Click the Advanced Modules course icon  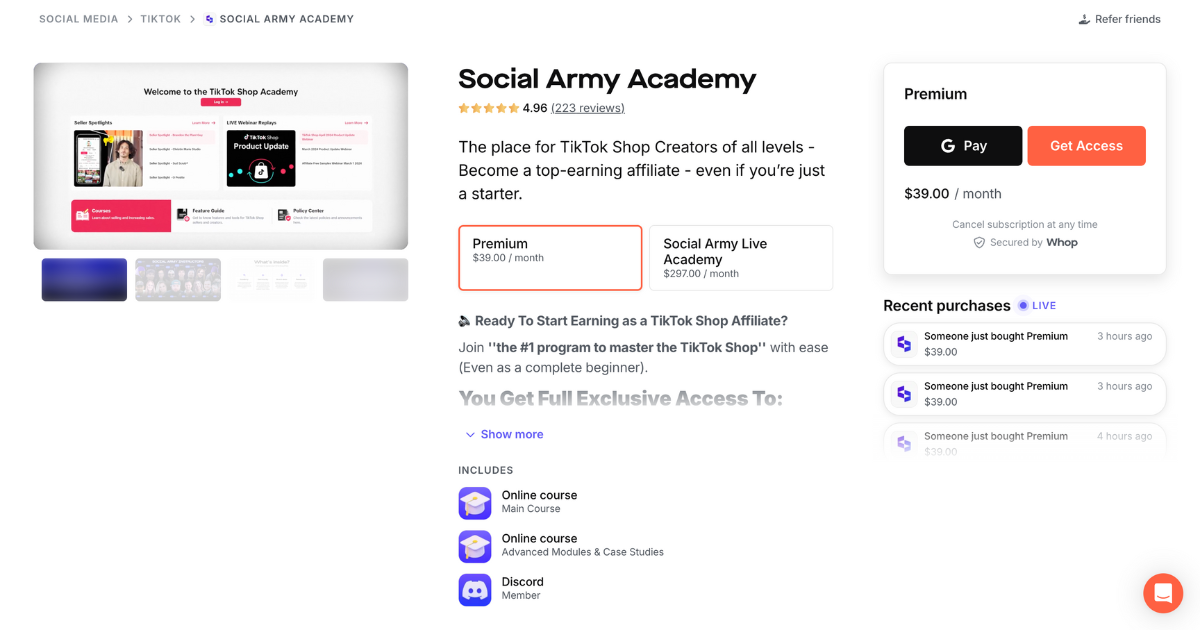474,546
